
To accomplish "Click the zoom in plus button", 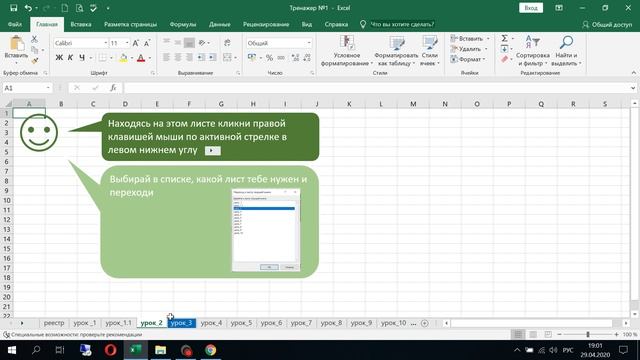I will [x=616, y=334].
